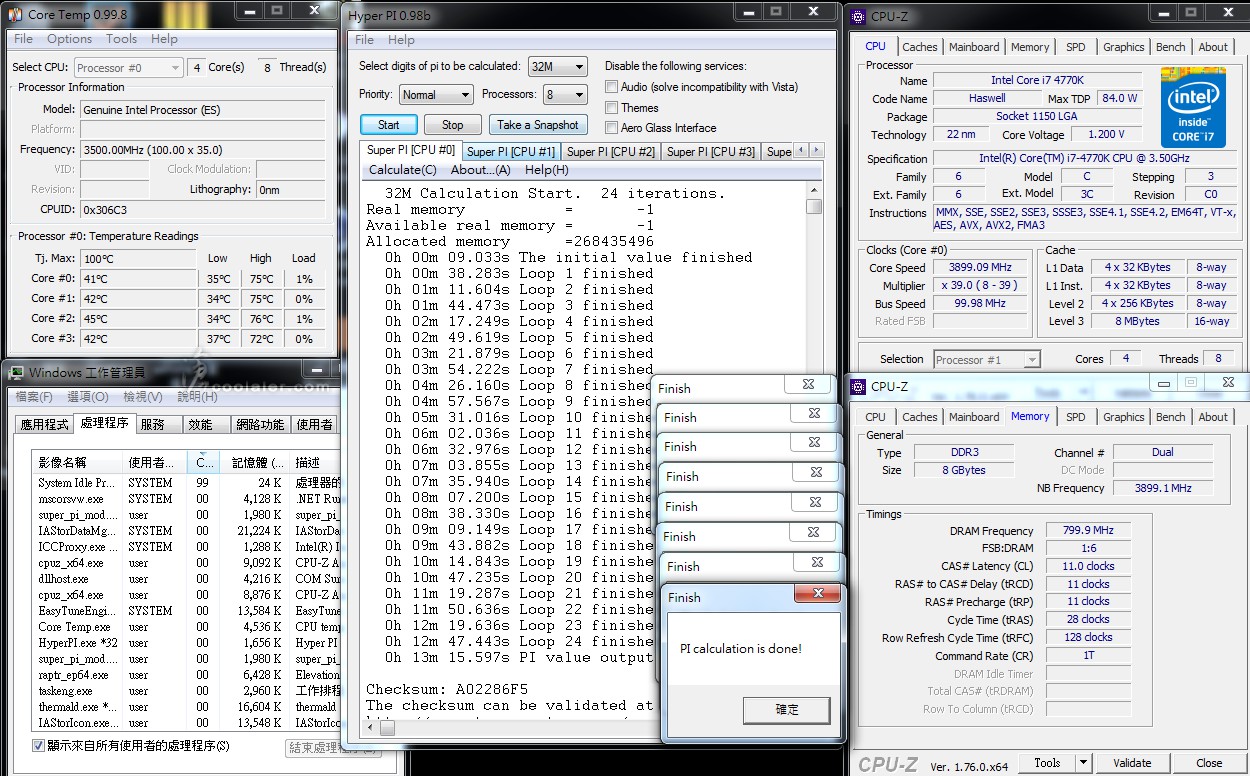Sort processes by 影像名稱 column header

click(78, 462)
